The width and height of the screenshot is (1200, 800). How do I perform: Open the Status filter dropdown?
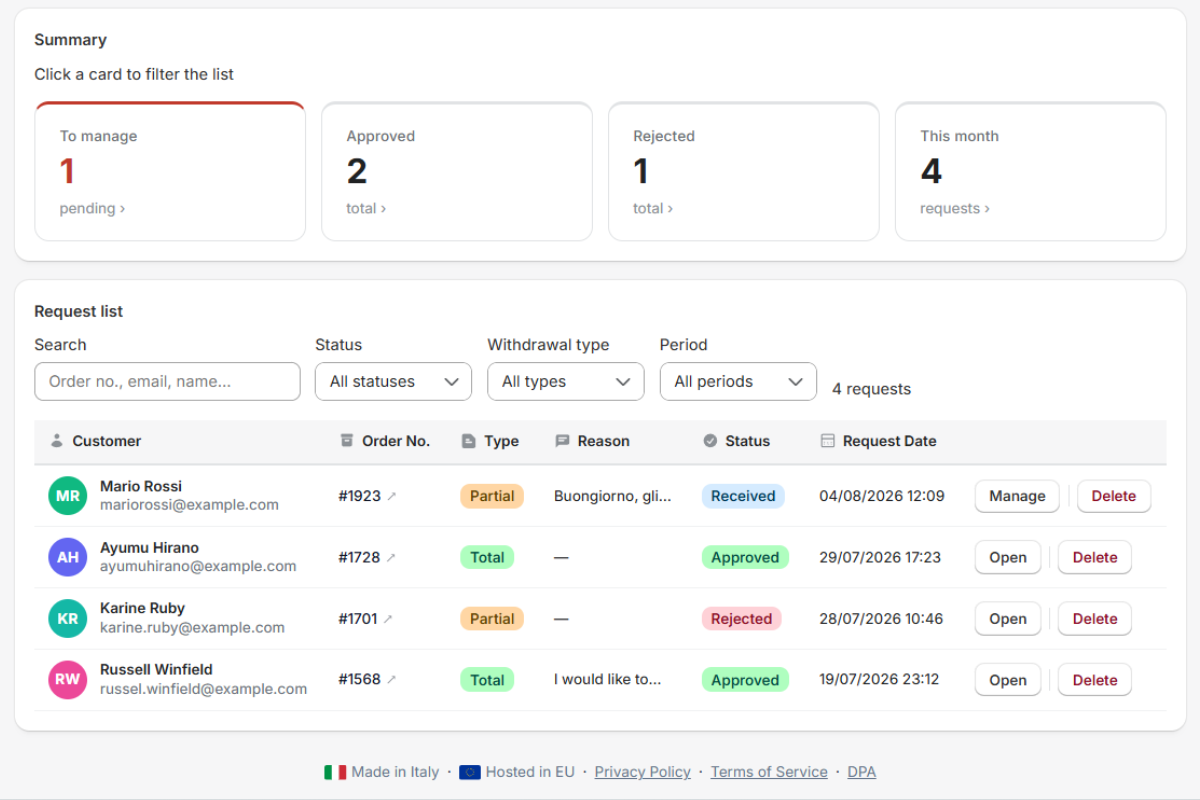coord(393,382)
